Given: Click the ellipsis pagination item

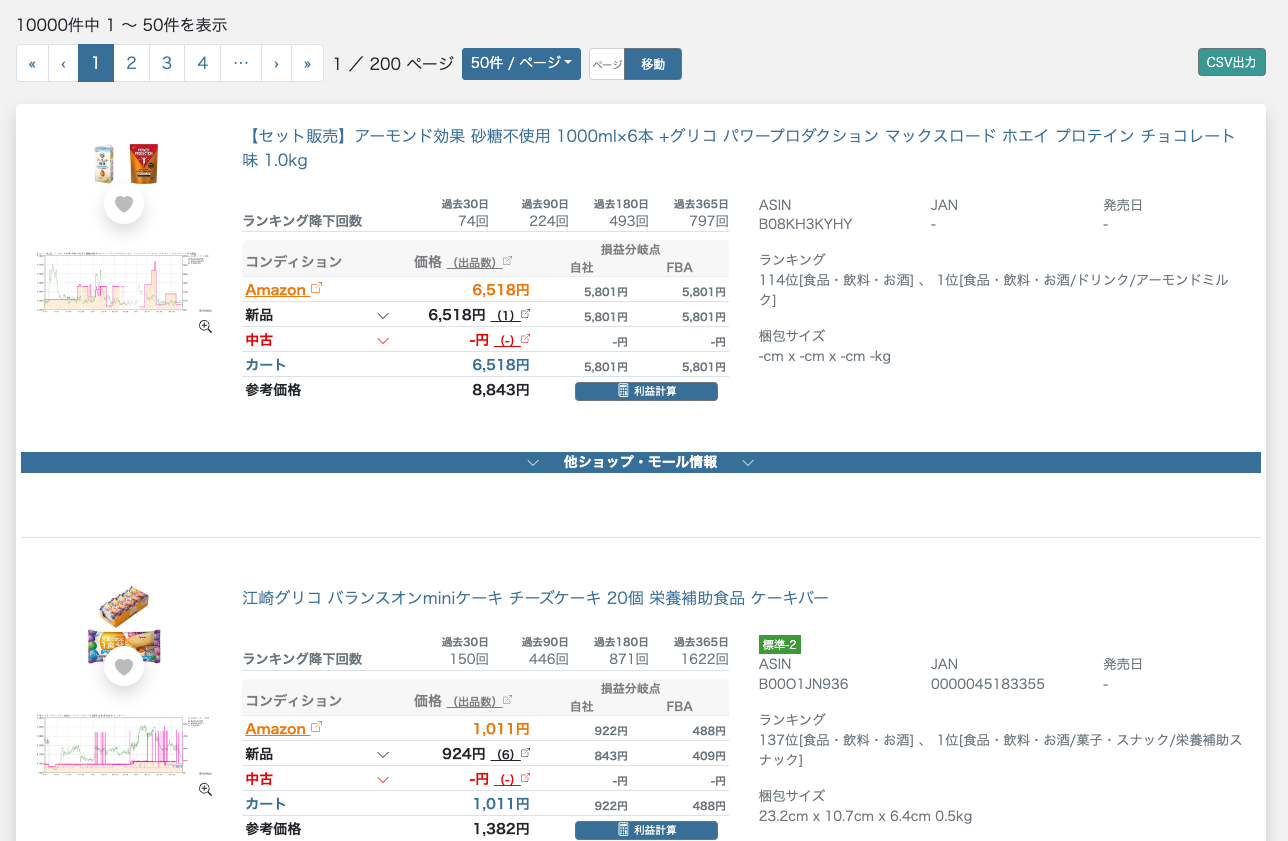Looking at the screenshot, I should (241, 63).
